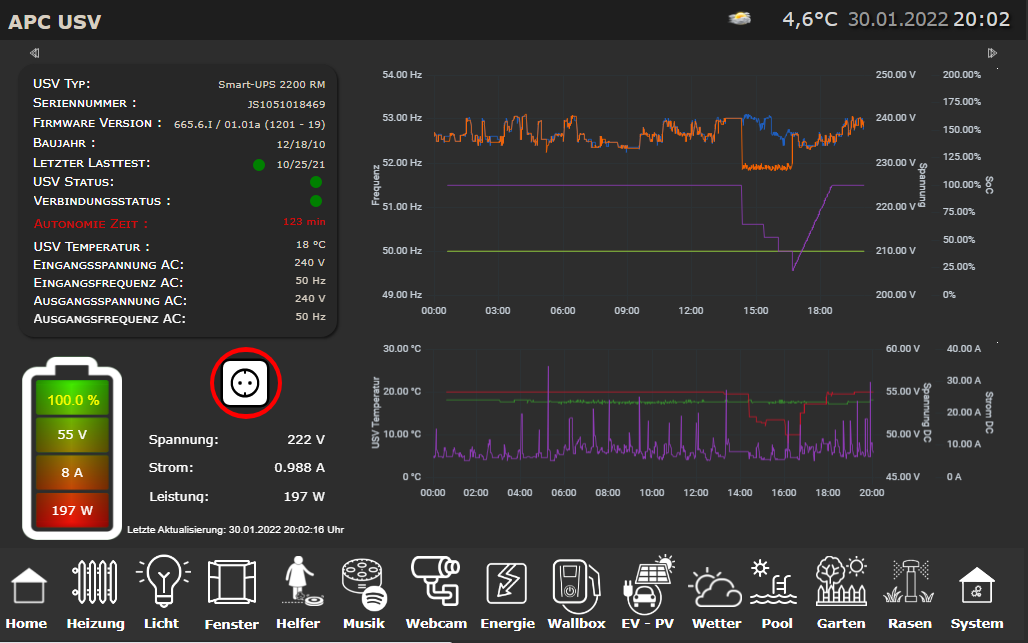Go to next page with right arrow
1028x643 pixels.
(992, 53)
